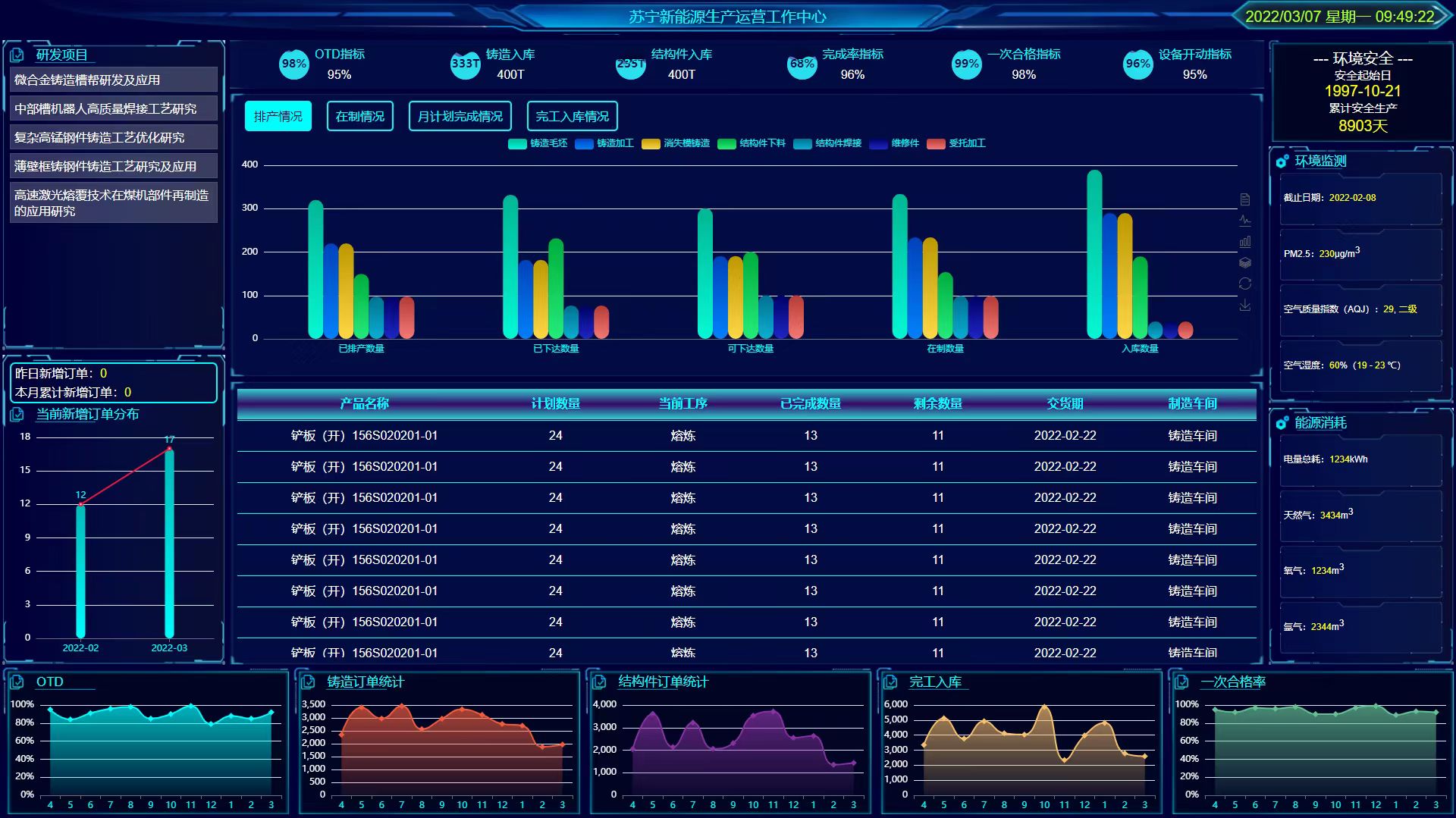Click the 完工入库 panel header icon
This screenshot has width=1456, height=818.
coord(890,682)
